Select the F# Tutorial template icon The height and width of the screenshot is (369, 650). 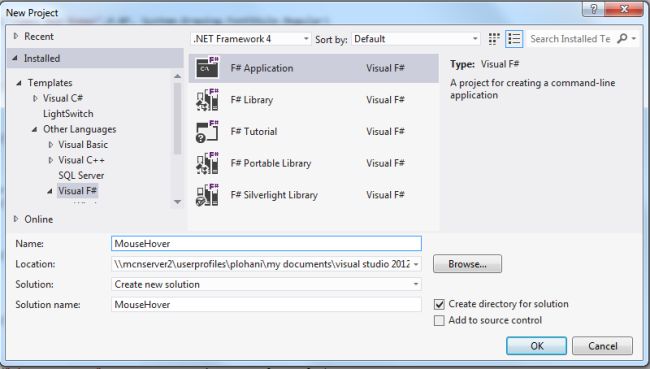coord(207,131)
